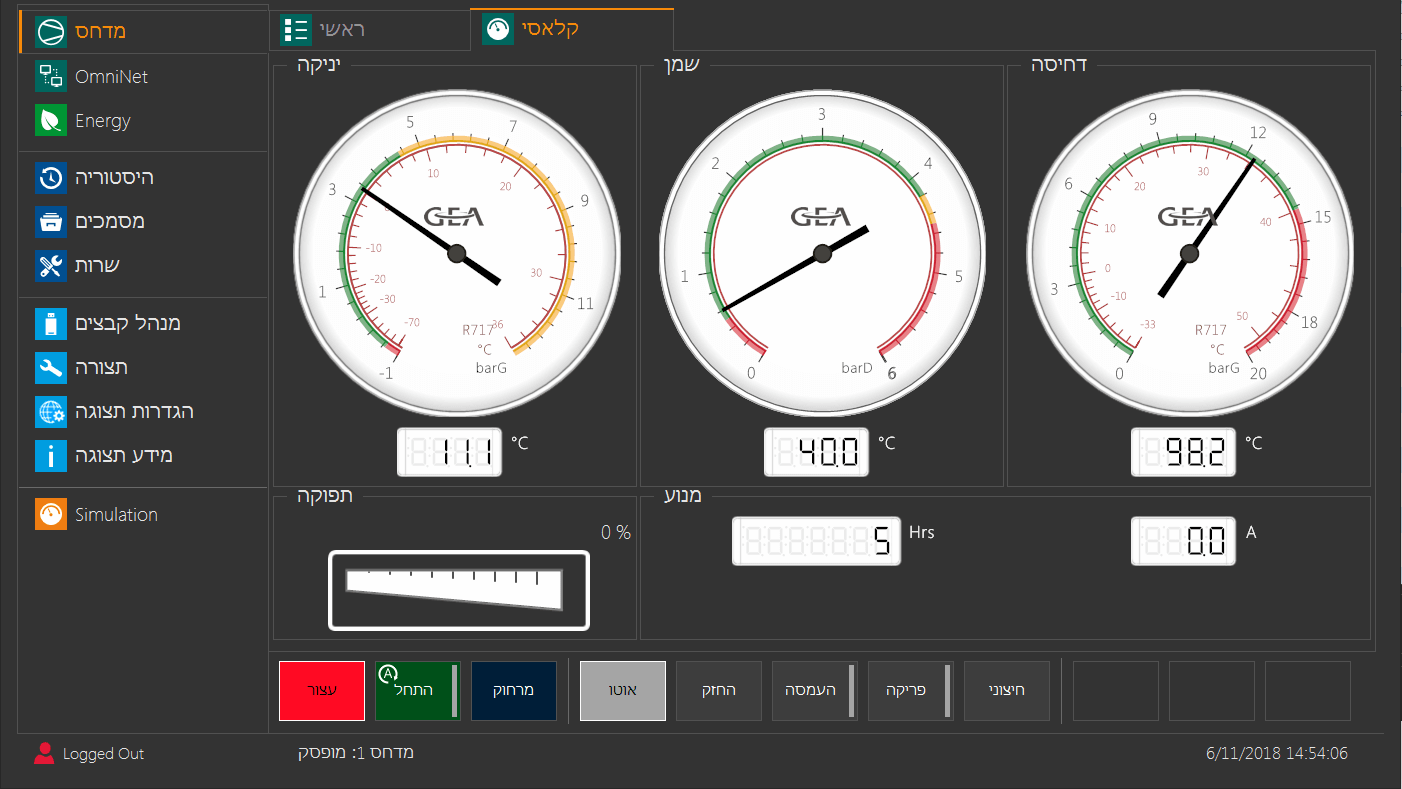
Task: Click the העמסה load button
Action: (815, 691)
